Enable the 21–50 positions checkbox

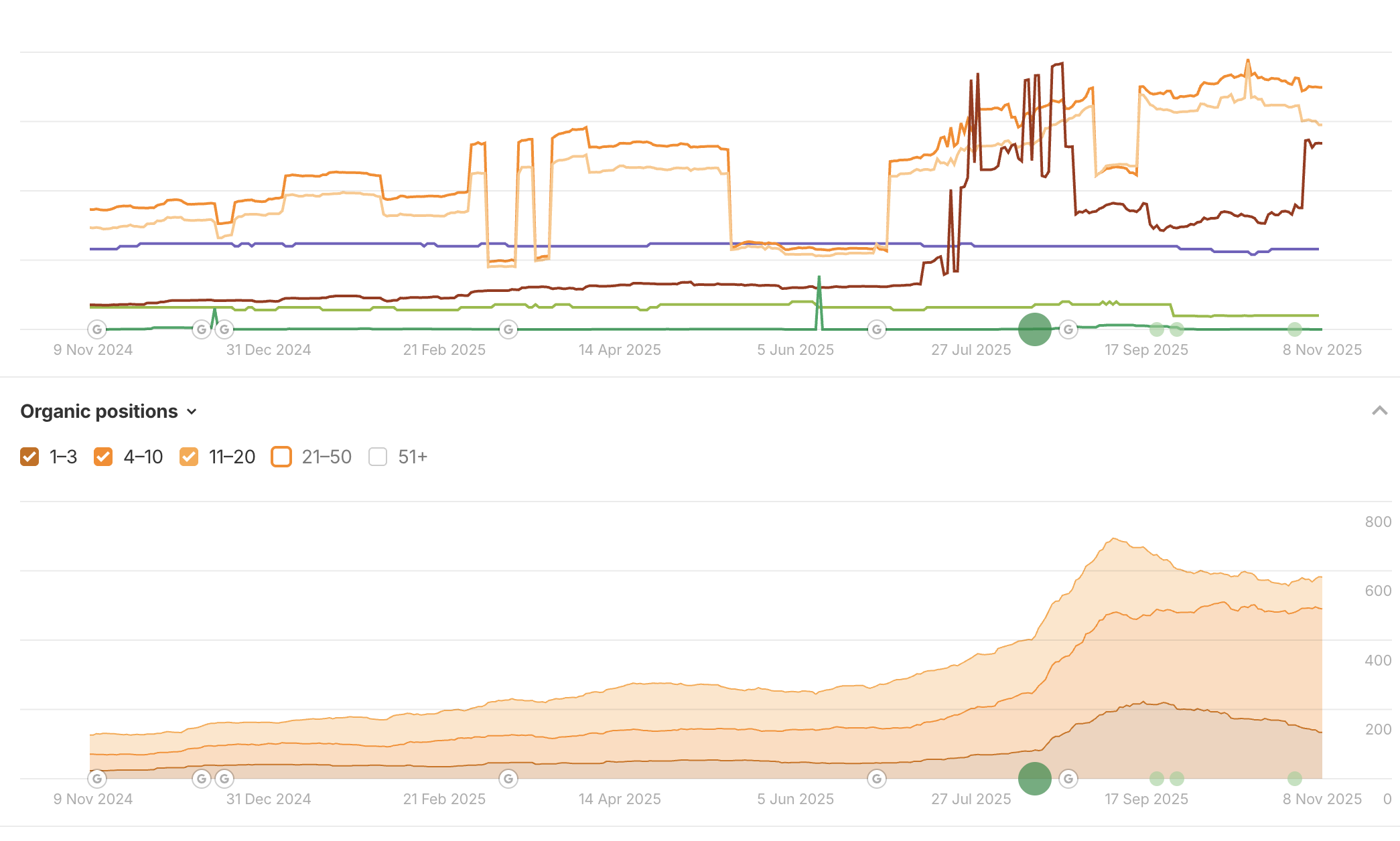point(281,457)
